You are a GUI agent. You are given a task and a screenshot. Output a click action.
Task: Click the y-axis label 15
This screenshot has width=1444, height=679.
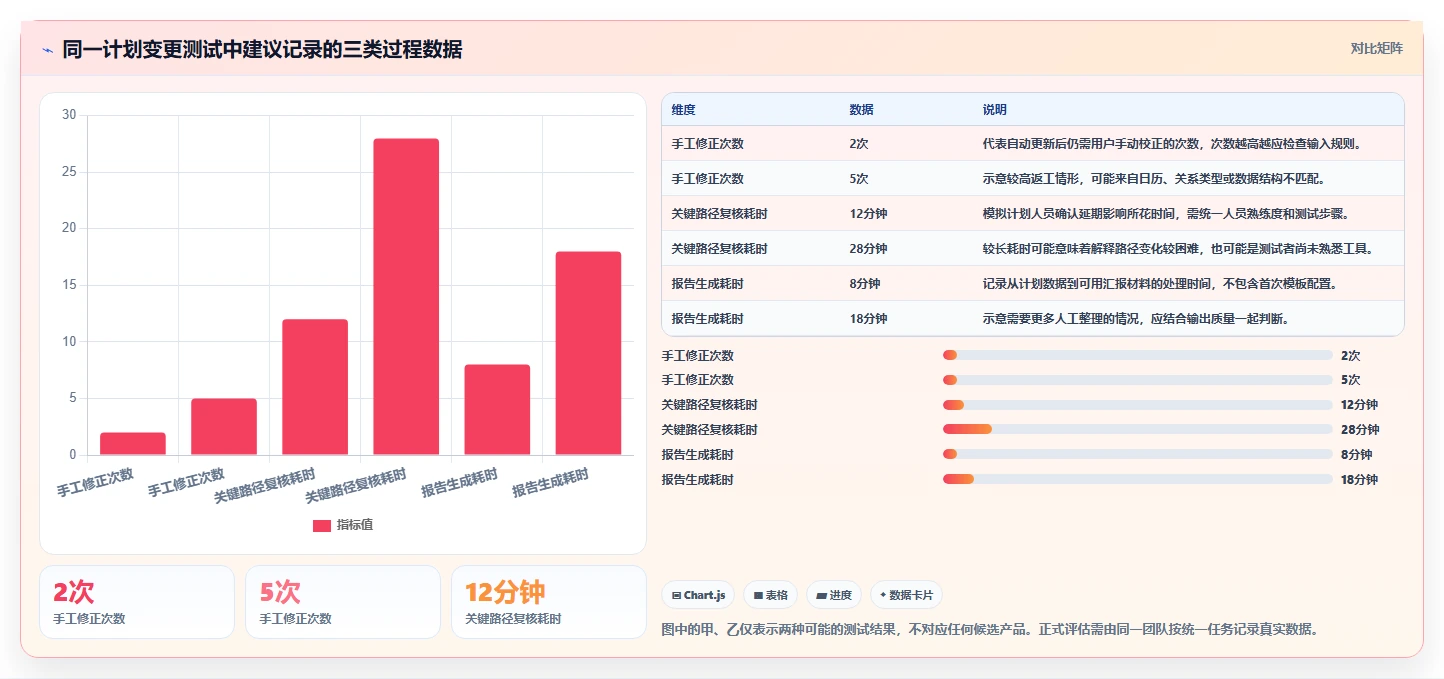point(69,285)
